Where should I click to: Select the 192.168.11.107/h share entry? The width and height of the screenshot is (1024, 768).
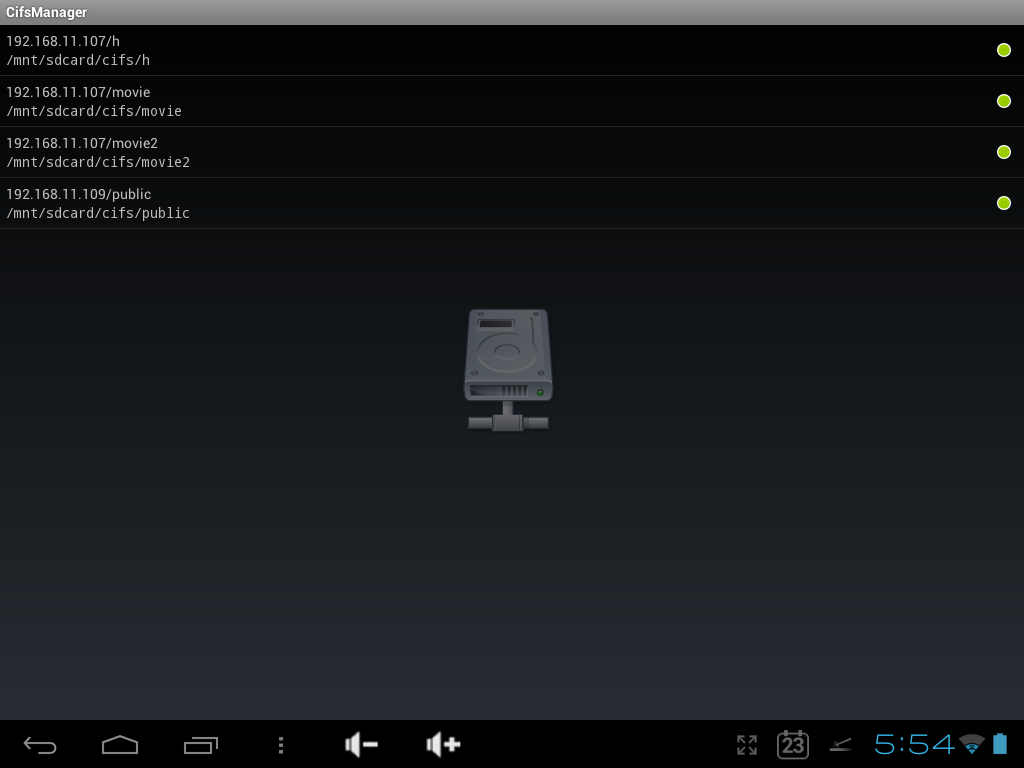[400, 50]
